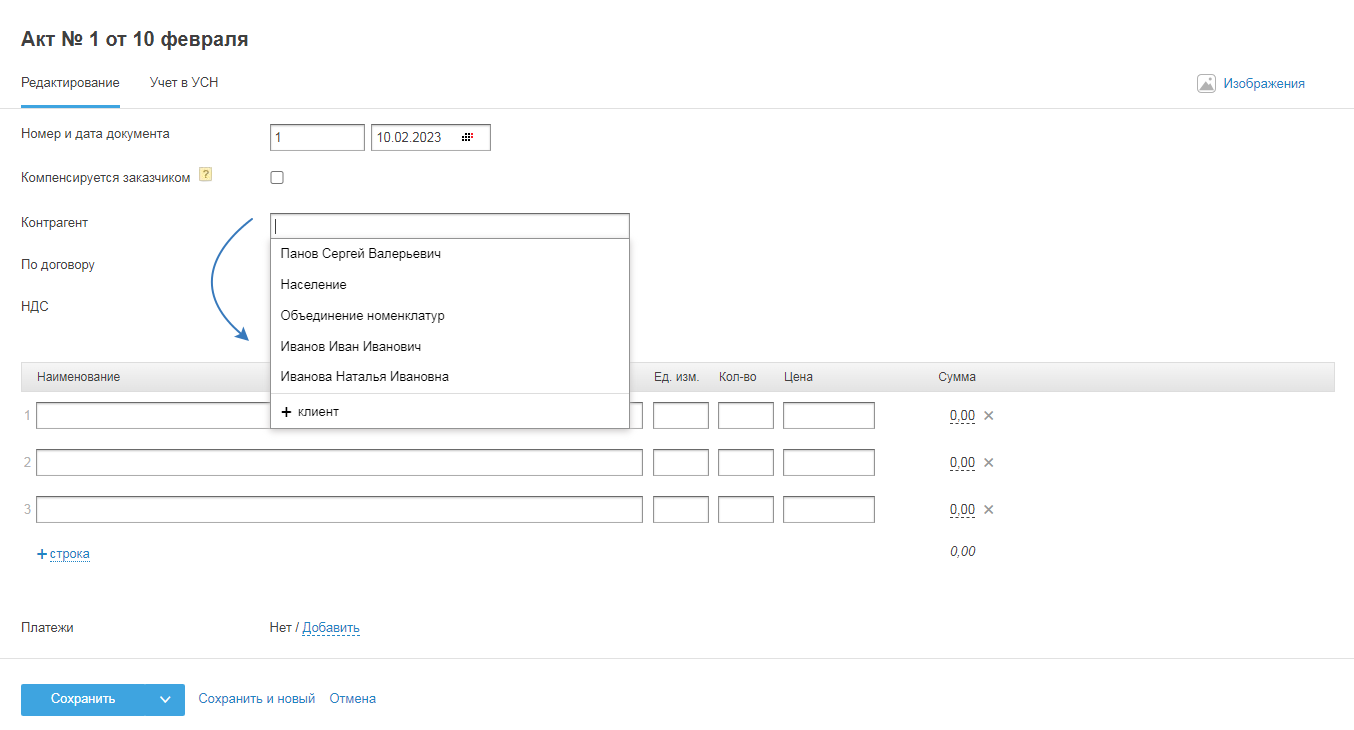Click the Изображения picture icon
Screen dimensions: 1354x730
[x=1206, y=84]
